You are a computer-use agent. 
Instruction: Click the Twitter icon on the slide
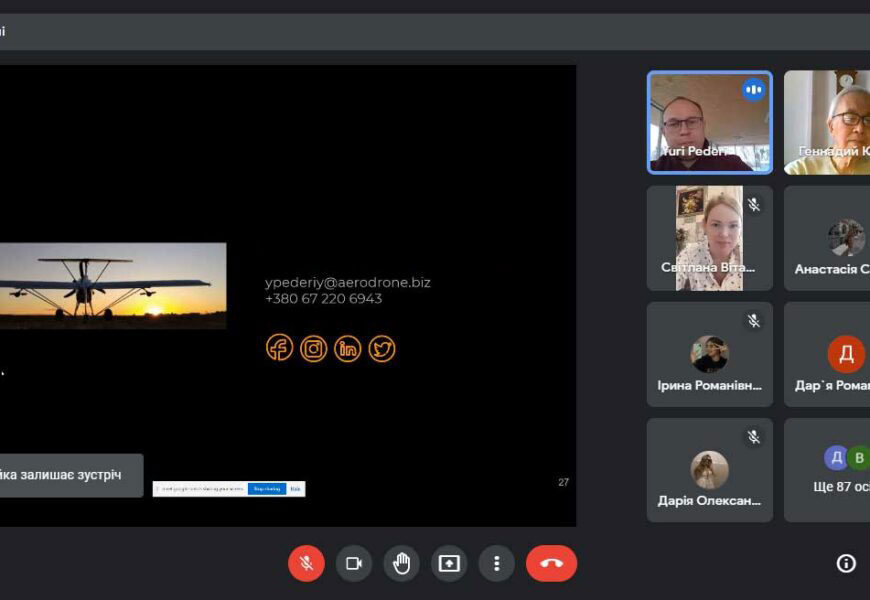pos(382,348)
